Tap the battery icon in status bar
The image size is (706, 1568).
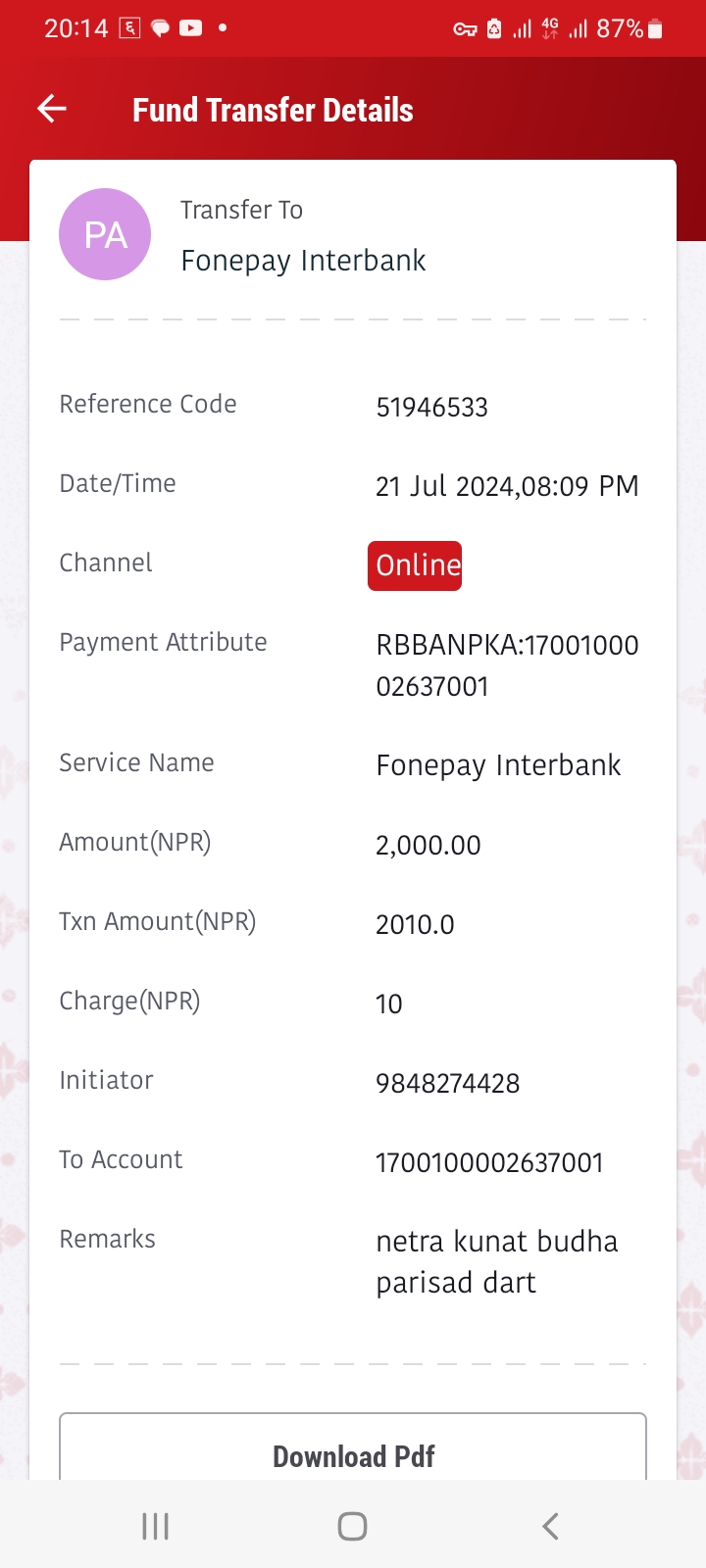point(656,29)
